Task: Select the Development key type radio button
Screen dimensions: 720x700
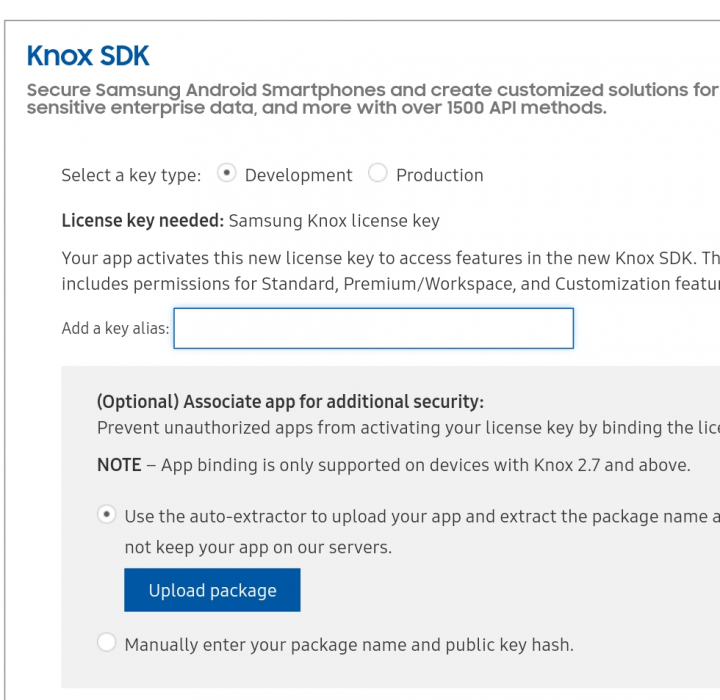Action: 226,173
